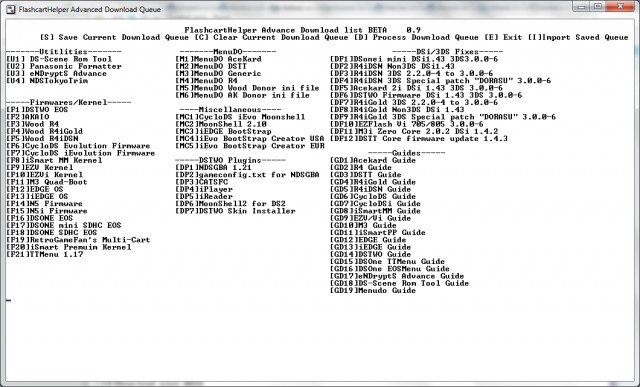
Task: Select [M1] MenuDO AceKard item
Action: (218, 59)
